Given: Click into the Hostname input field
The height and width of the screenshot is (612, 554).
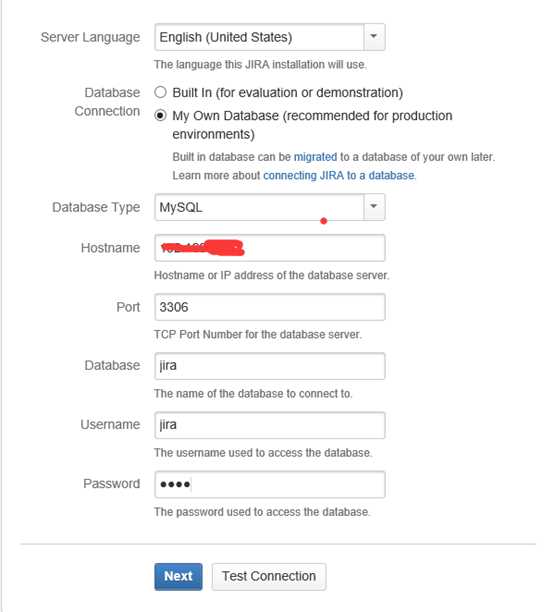Looking at the screenshot, I should point(270,248).
